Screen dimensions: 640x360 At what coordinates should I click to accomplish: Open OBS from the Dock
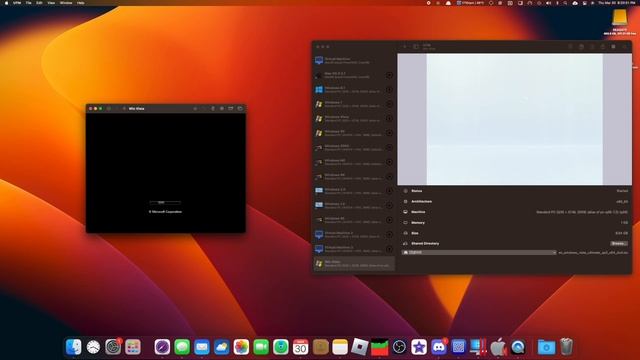pos(399,347)
